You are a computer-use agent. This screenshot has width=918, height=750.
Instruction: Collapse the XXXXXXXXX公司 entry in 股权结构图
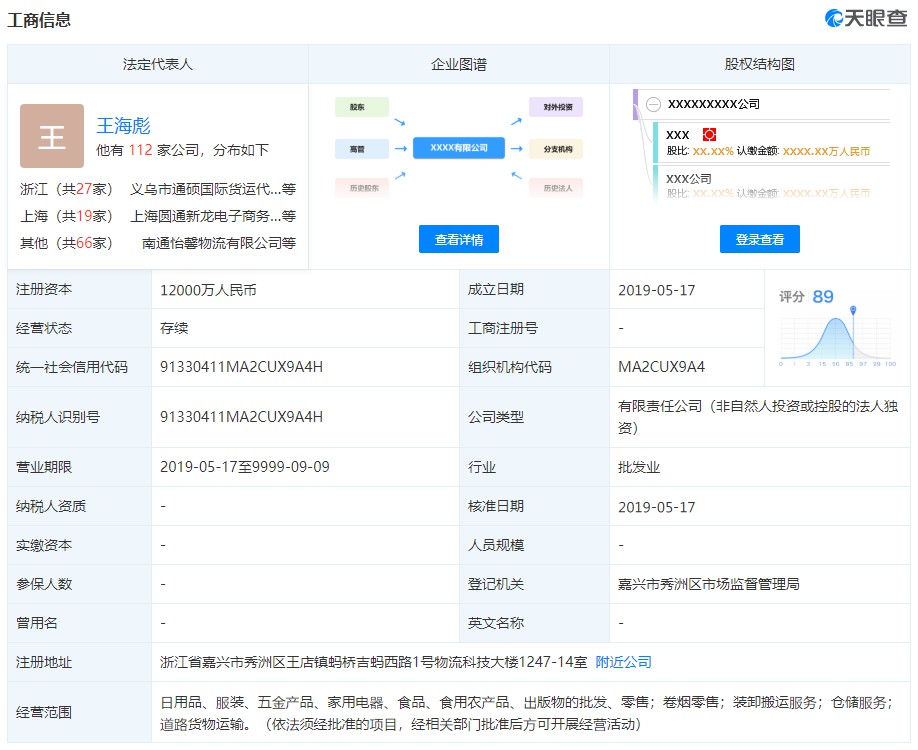coord(654,104)
